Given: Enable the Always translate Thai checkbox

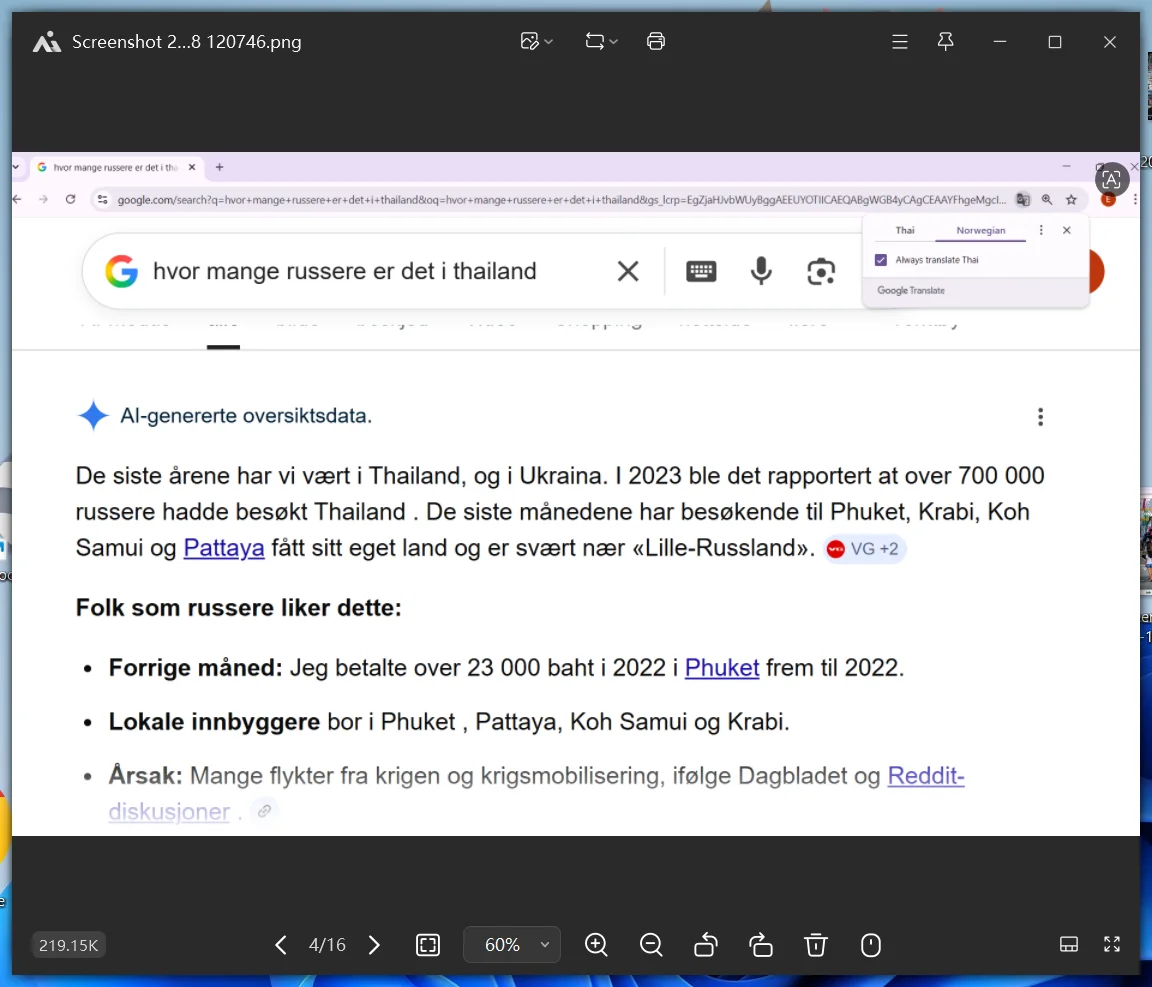Looking at the screenshot, I should click(881, 259).
